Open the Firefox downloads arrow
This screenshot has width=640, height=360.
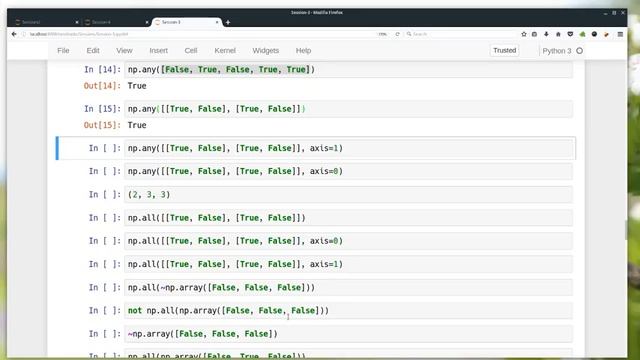pyautogui.click(x=546, y=34)
